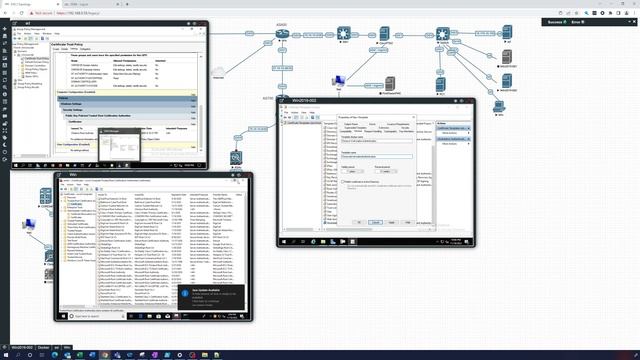640x360 pixels.
Task: Switch to Scope tab in Group Policy Management
Action: pos(56,49)
